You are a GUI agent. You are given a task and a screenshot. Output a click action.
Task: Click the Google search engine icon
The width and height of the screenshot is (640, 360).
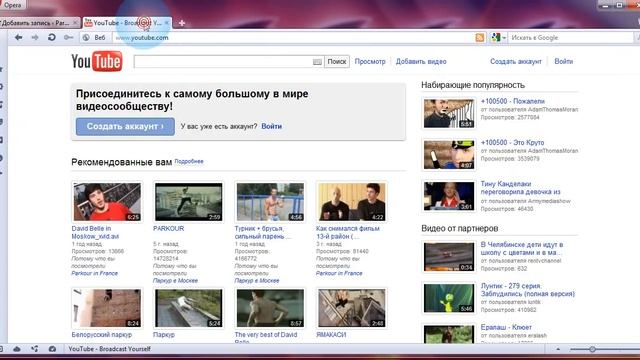click(x=496, y=38)
